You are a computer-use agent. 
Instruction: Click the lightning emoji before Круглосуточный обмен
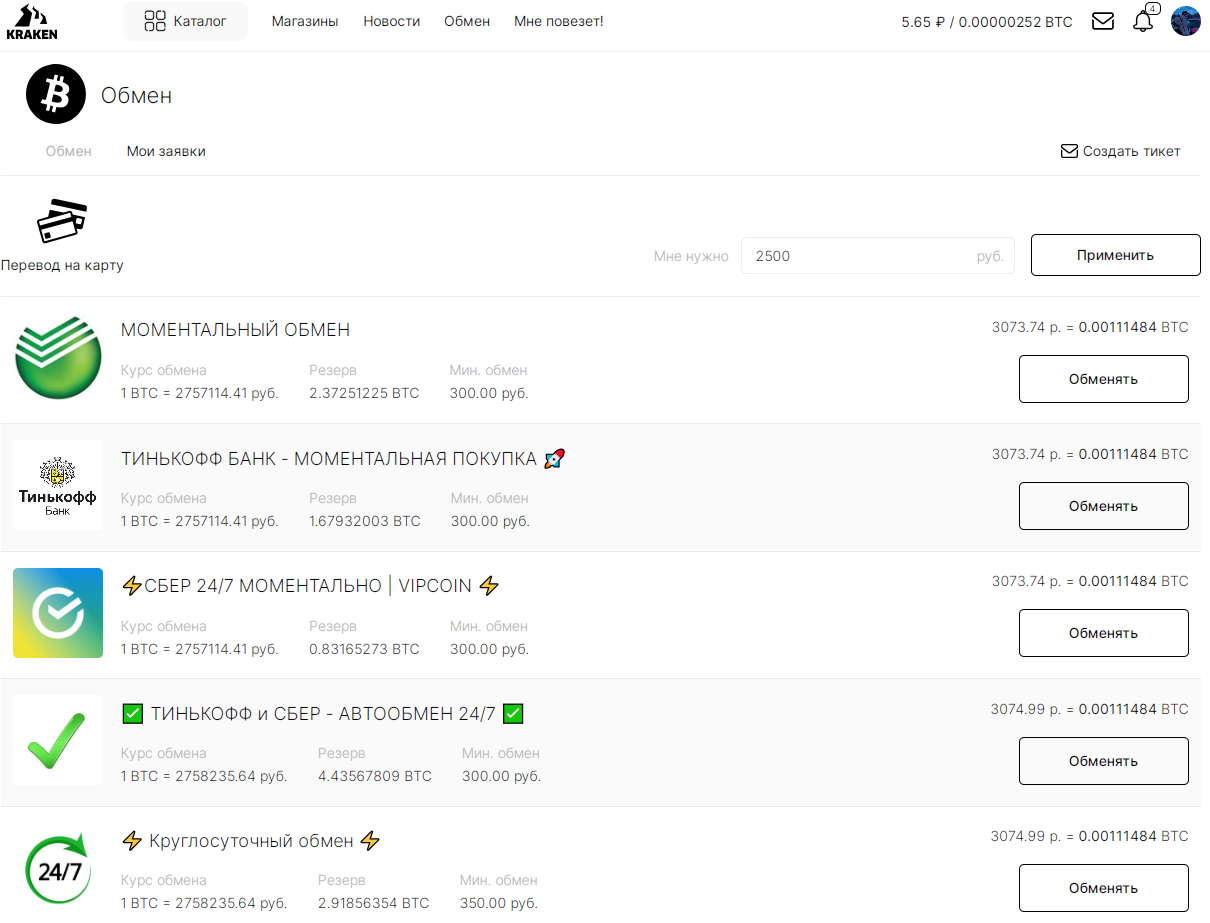[132, 841]
